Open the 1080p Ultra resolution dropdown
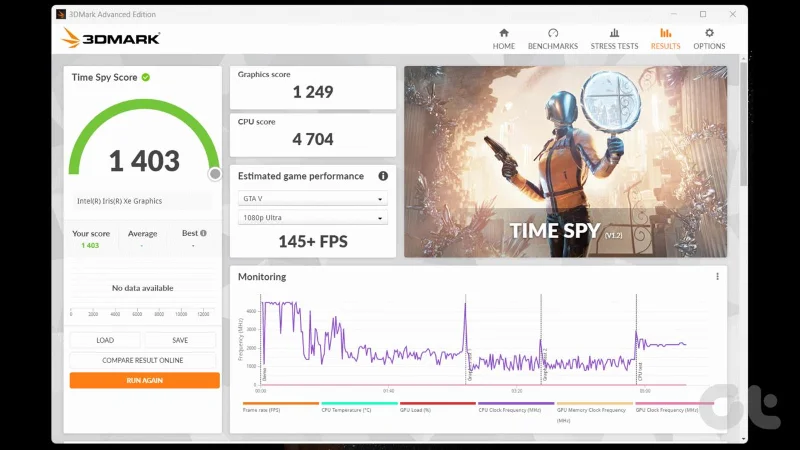Screen dimensions: 800x450 (x=313, y=218)
